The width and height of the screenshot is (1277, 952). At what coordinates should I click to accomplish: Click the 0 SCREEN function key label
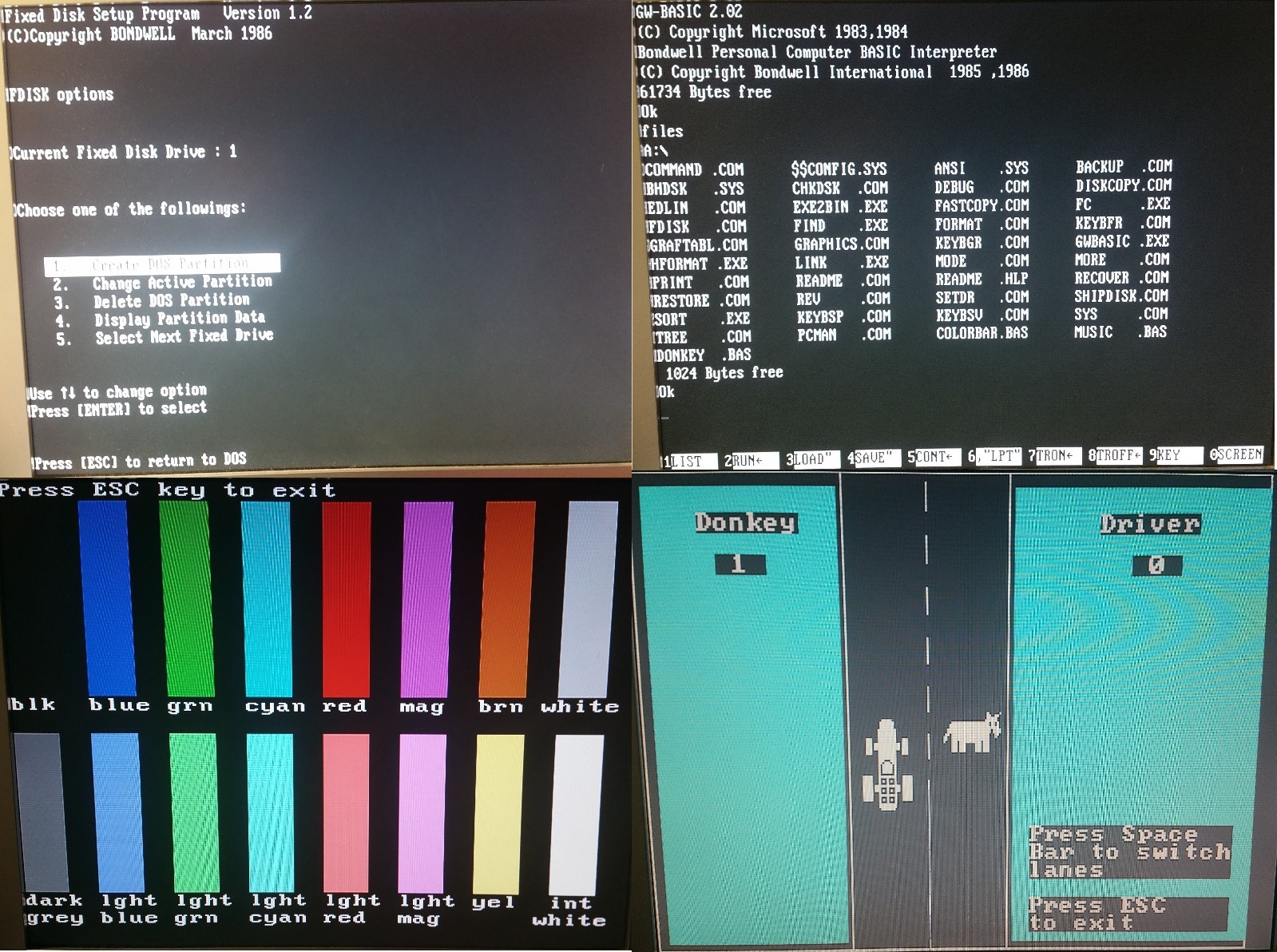click(x=1236, y=454)
